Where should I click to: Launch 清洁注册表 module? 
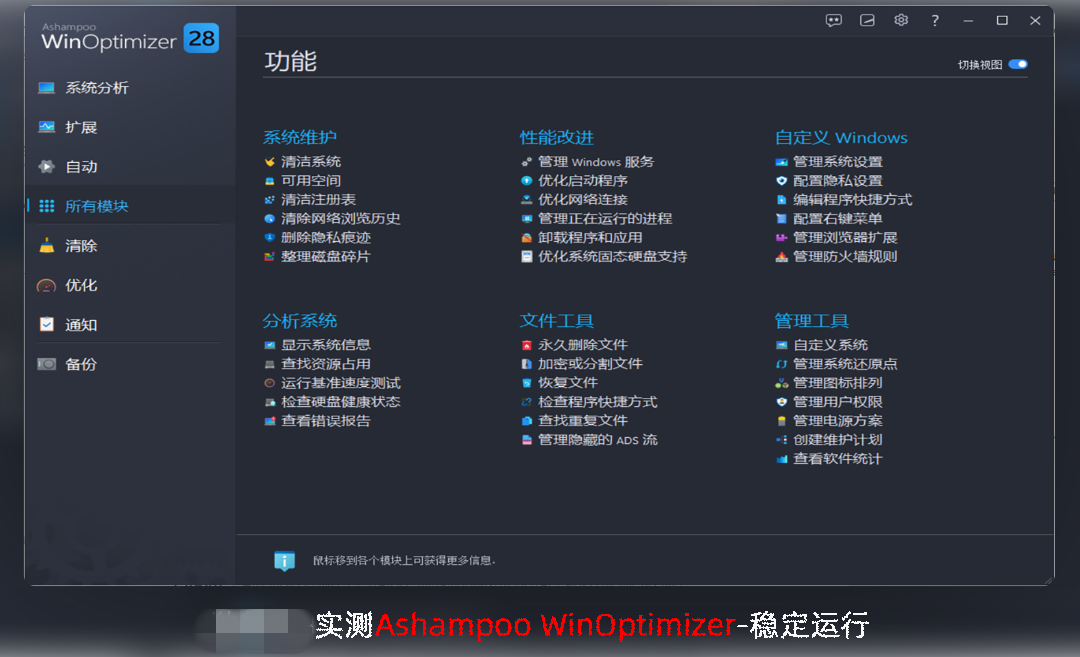pos(318,200)
